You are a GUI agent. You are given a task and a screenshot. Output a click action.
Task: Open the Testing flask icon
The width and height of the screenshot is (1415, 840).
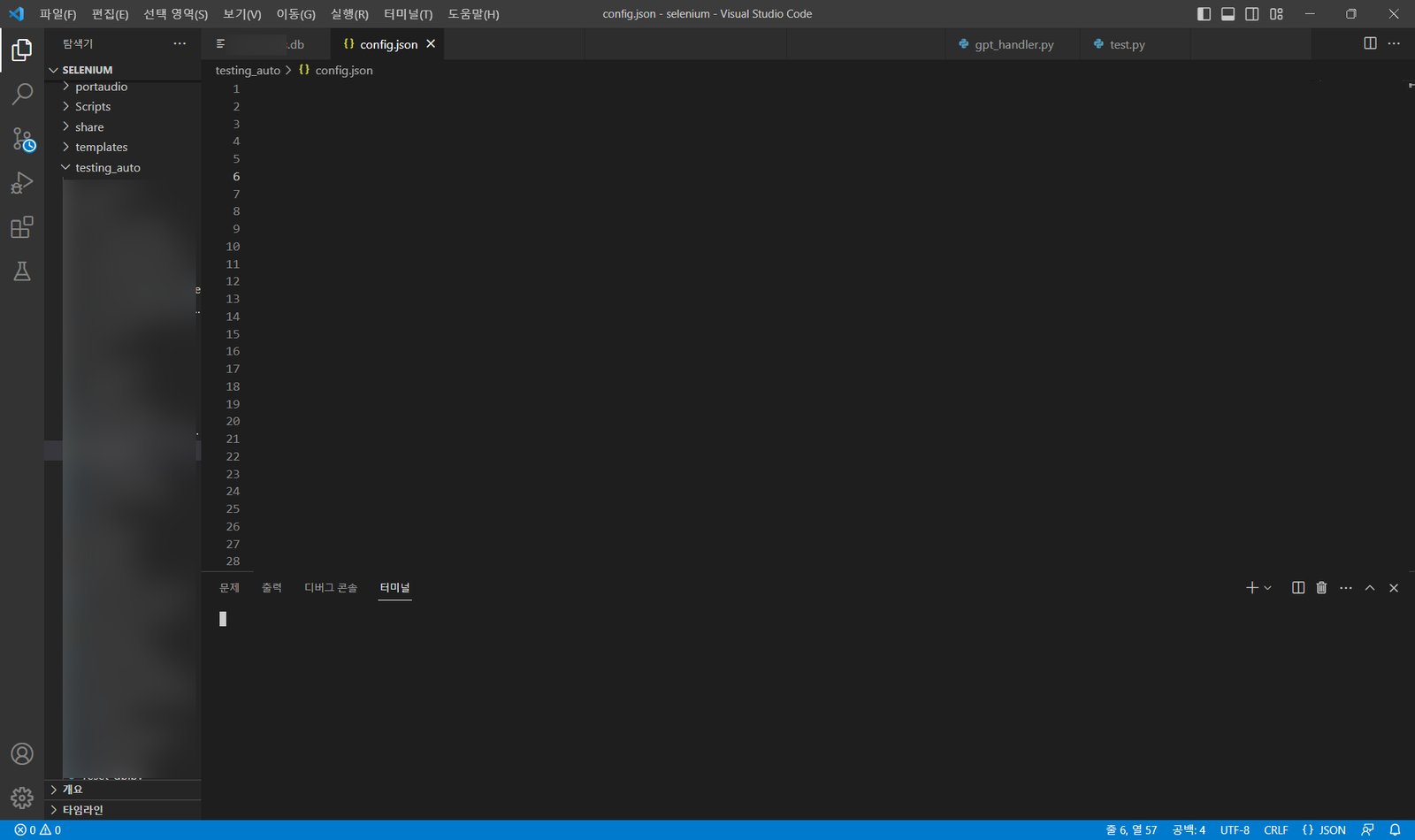tap(22, 271)
